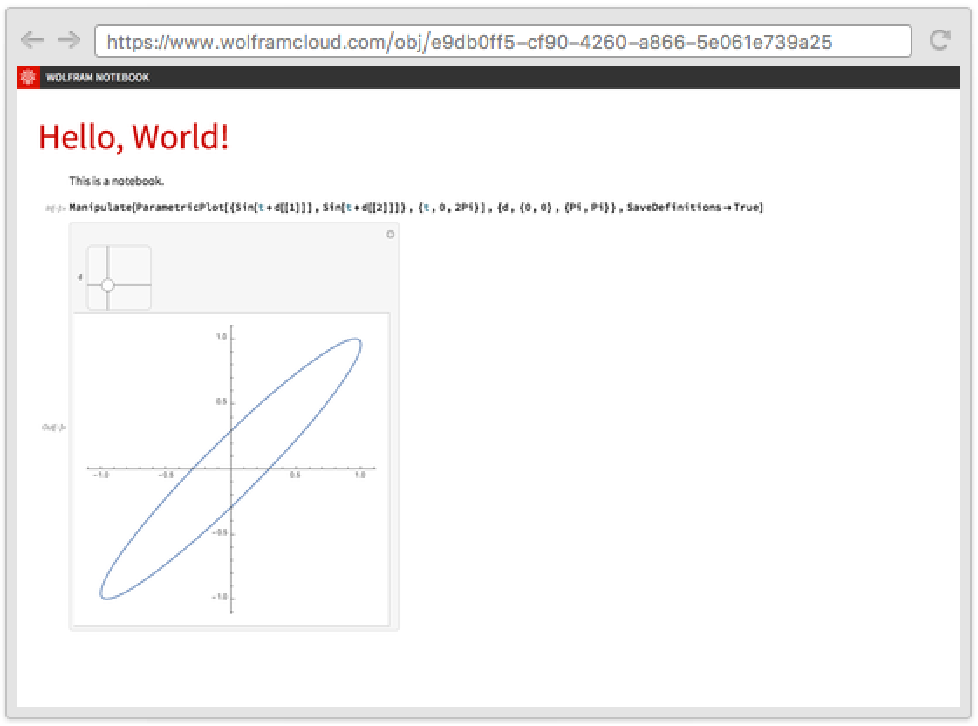Select the "Hello, World!" title cell
Image resolution: width=978 pixels, height=726 pixels.
[x=133, y=137]
